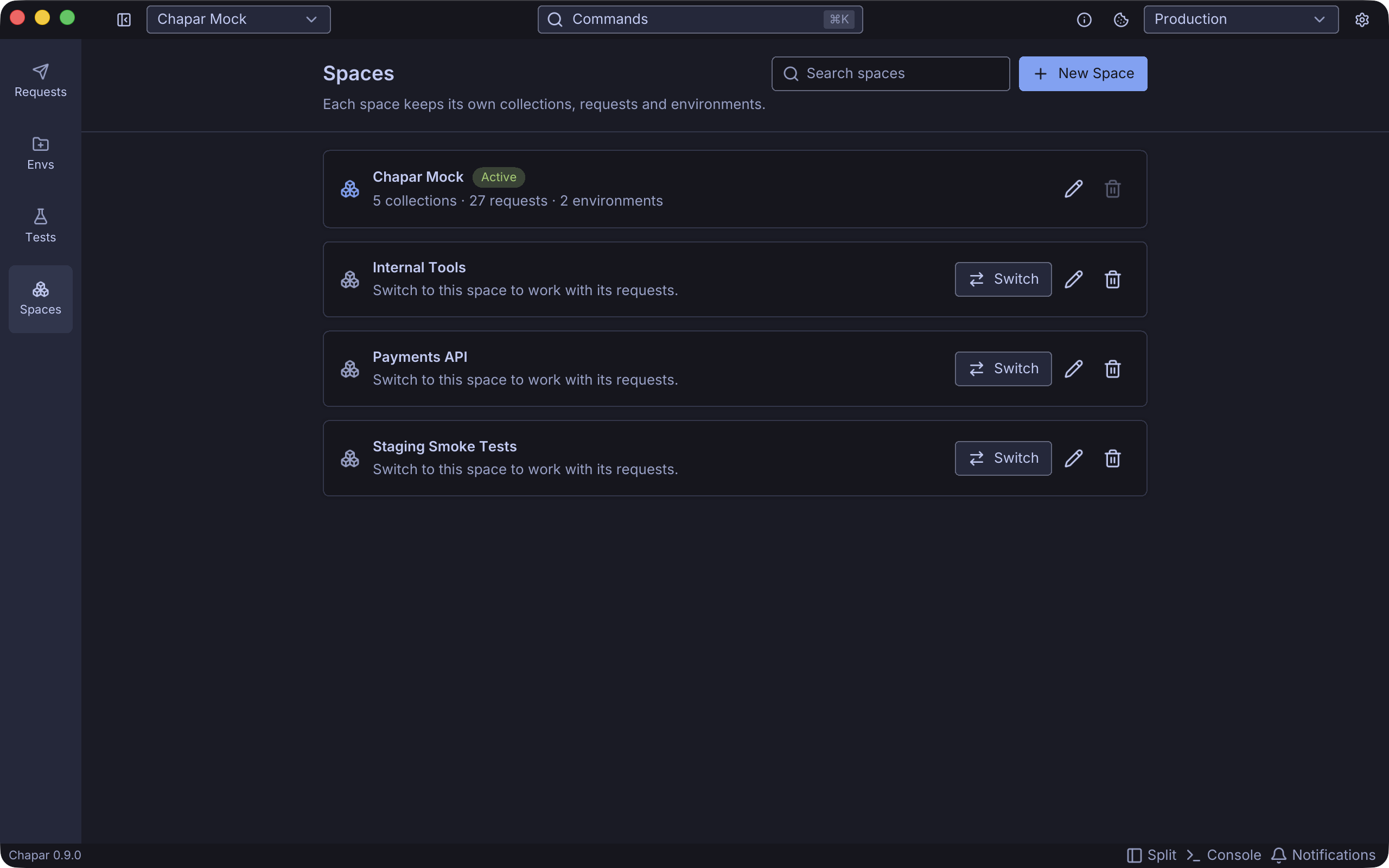This screenshot has width=1389, height=868.
Task: Open the Commands search bar
Action: (700, 20)
